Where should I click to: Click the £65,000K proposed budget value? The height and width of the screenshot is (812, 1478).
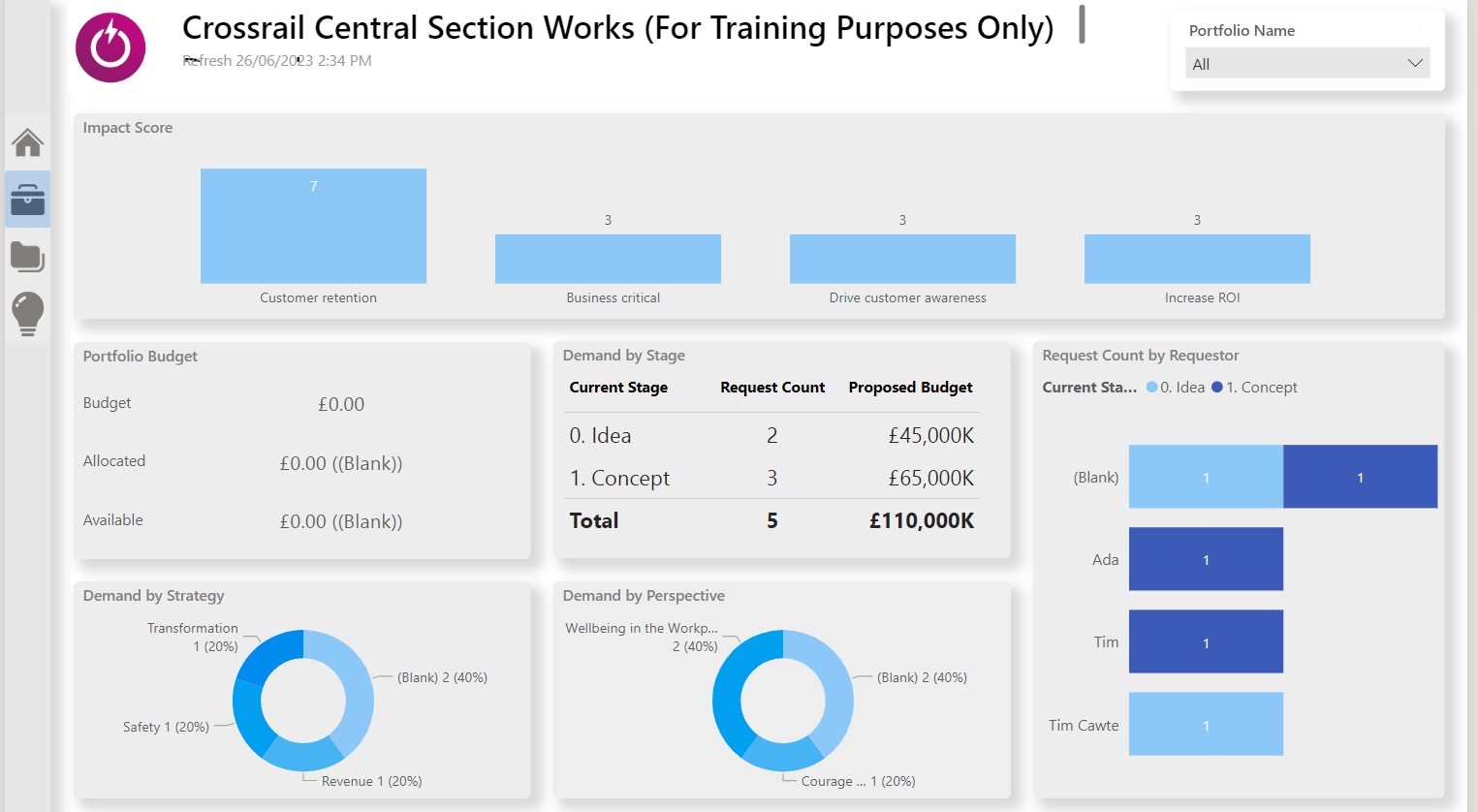pos(931,479)
